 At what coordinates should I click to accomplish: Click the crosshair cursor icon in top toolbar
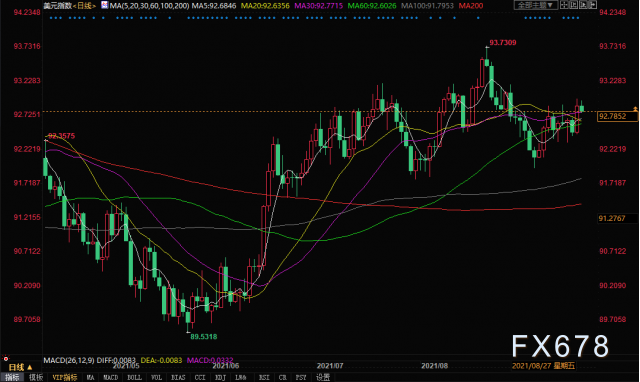pos(564,5)
